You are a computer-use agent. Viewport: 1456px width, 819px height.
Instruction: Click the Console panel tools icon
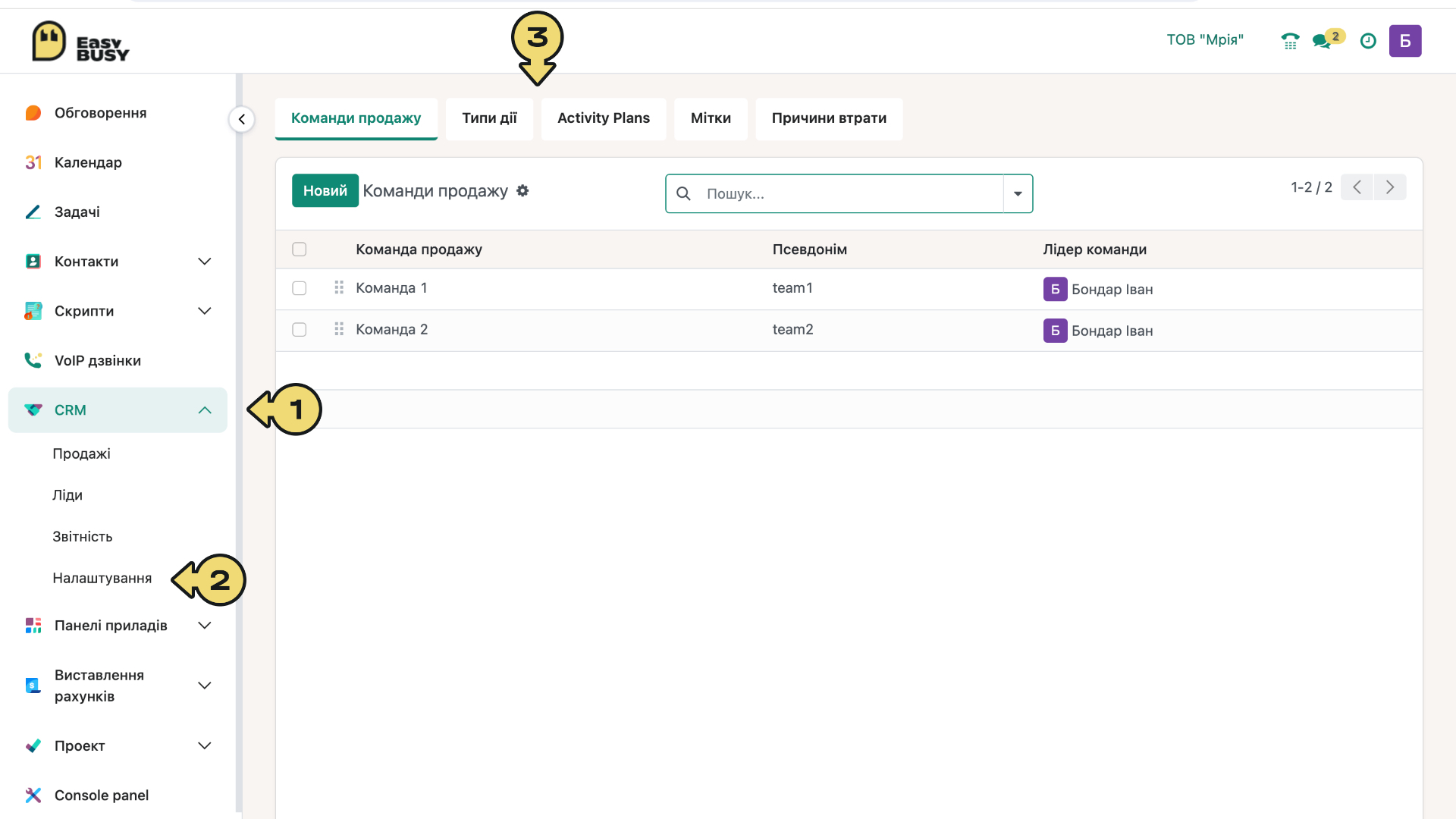(x=33, y=795)
